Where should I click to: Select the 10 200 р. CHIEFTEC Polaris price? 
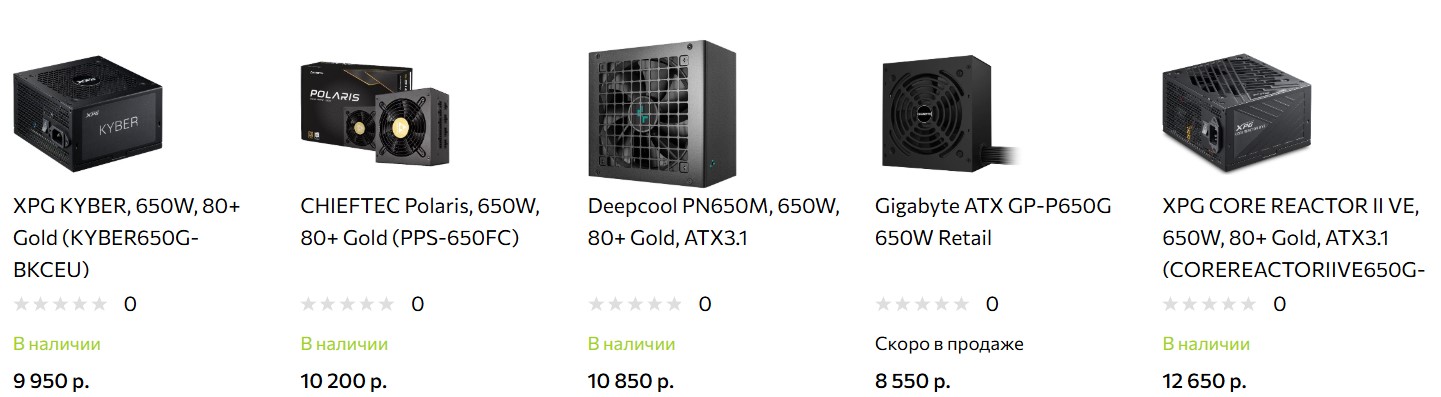(x=343, y=381)
